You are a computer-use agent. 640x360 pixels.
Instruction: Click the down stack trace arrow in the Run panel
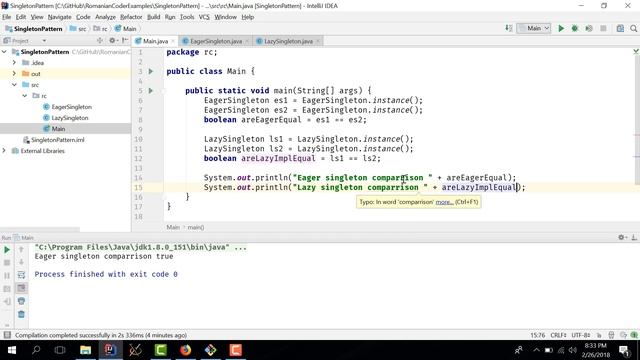pyautogui.click(x=21, y=262)
